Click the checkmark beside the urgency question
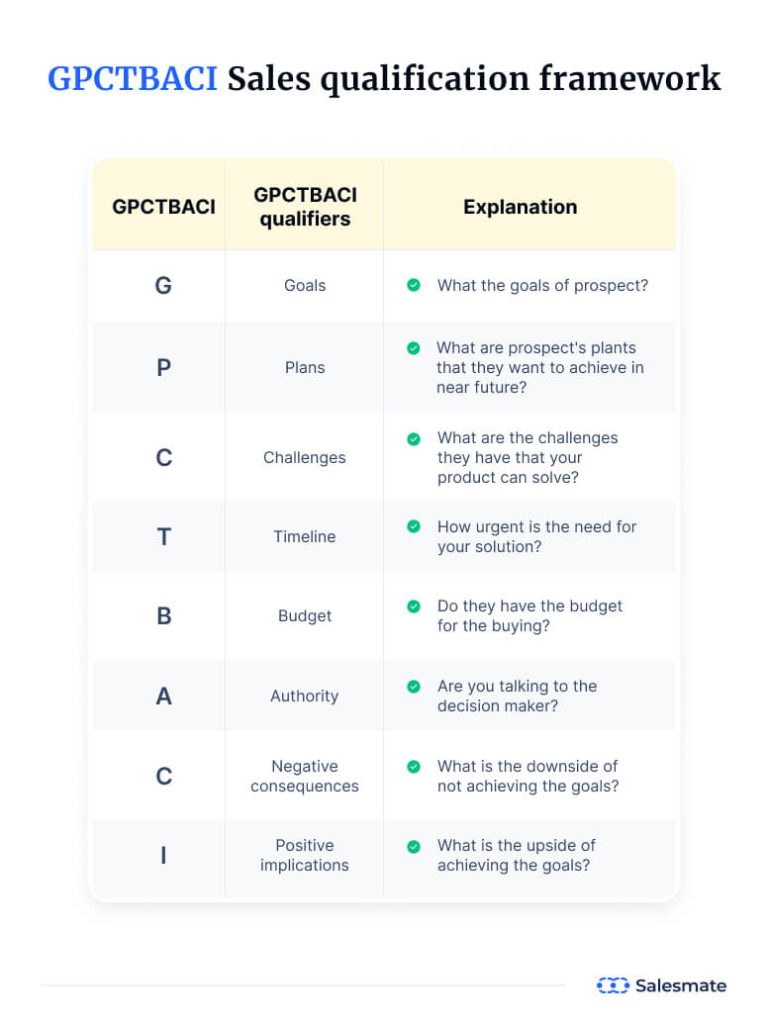The width and height of the screenshot is (768, 1024). pos(413,526)
